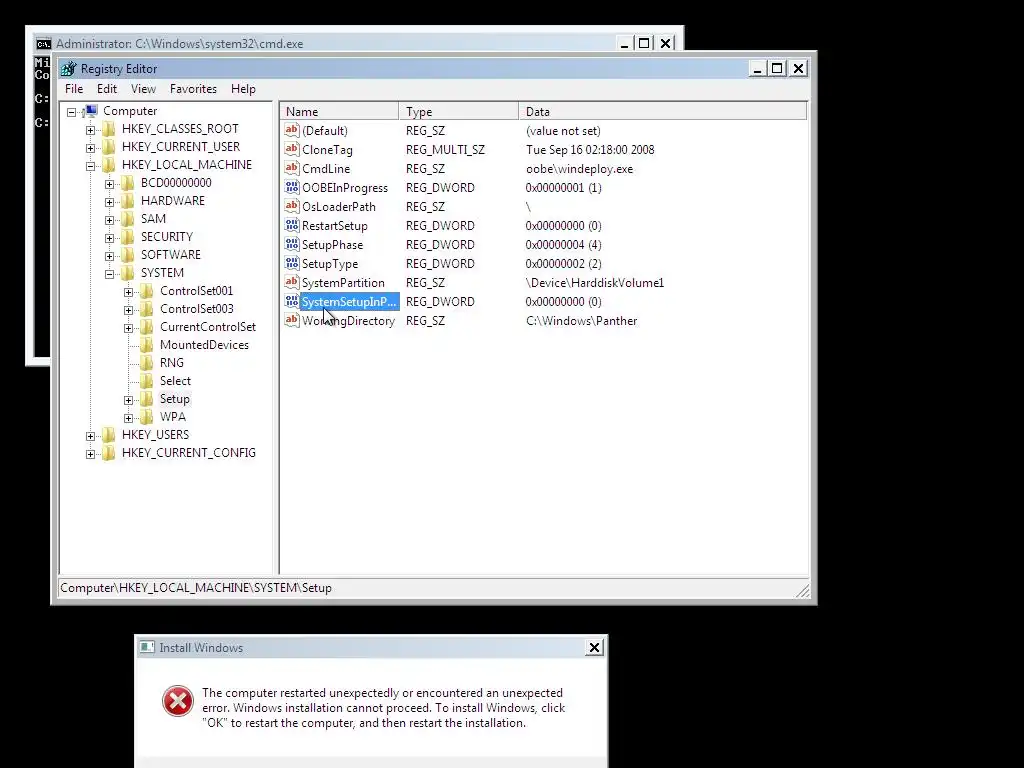Viewport: 1024px width, 768px height.
Task: Click the cmd.exe window title icon
Action: coord(44,44)
